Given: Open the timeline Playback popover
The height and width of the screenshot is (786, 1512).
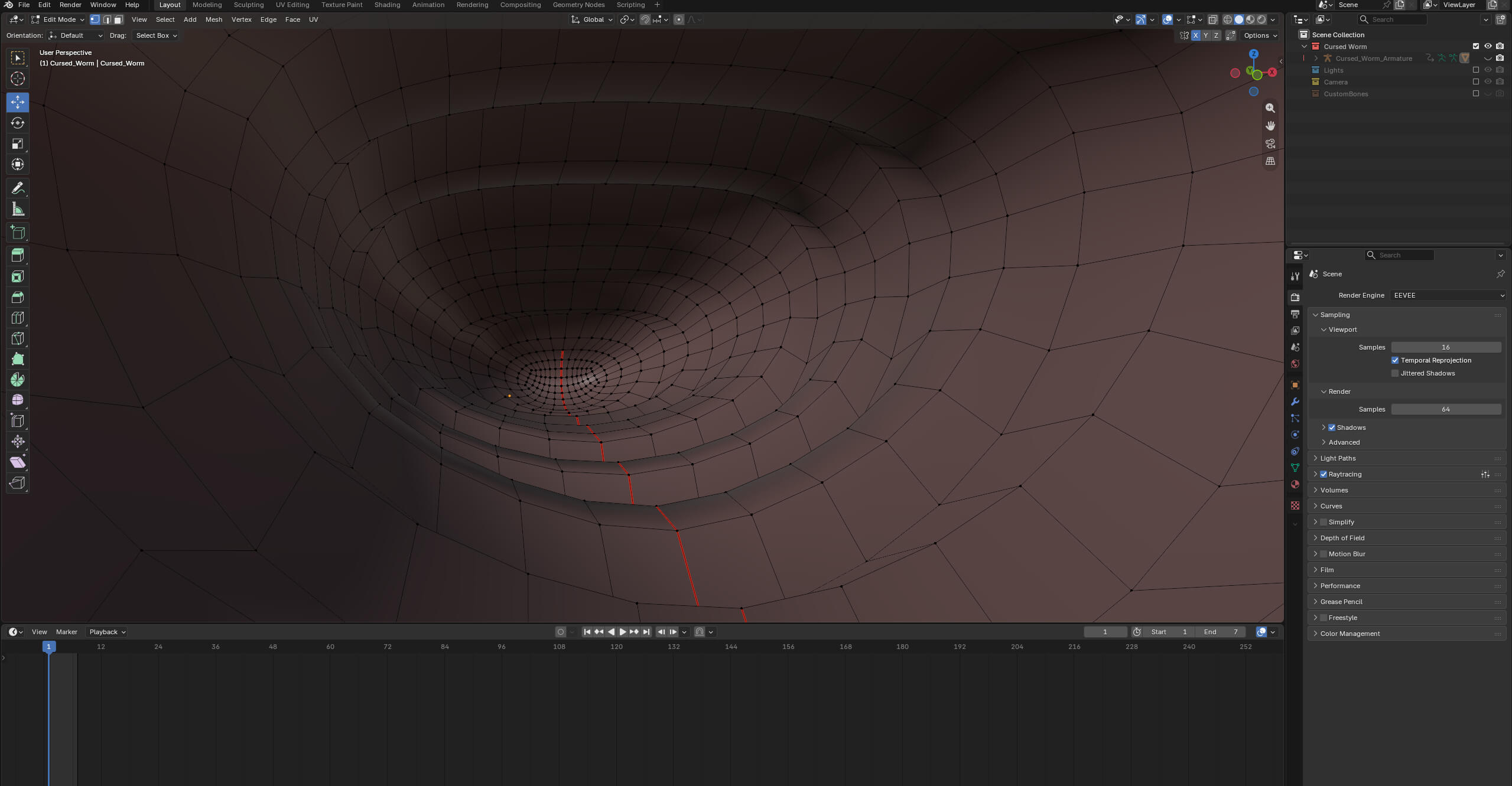Looking at the screenshot, I should click(x=107, y=632).
